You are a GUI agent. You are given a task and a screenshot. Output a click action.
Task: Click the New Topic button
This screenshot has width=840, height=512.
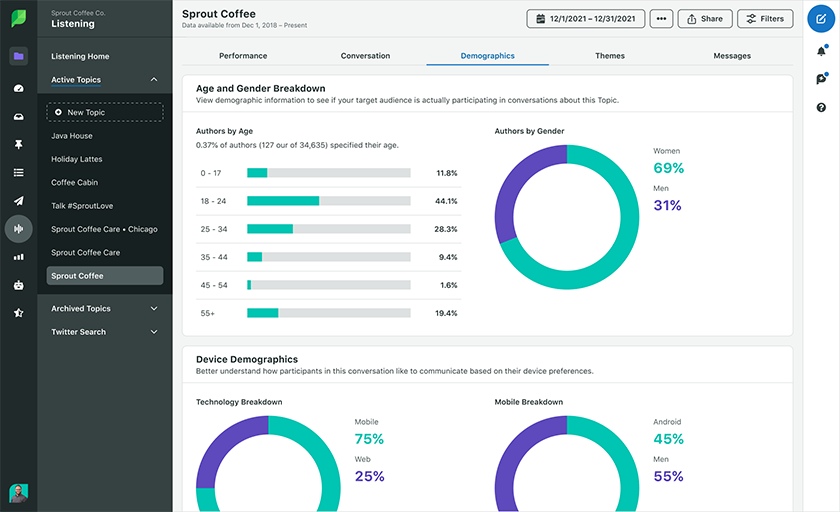(104, 112)
